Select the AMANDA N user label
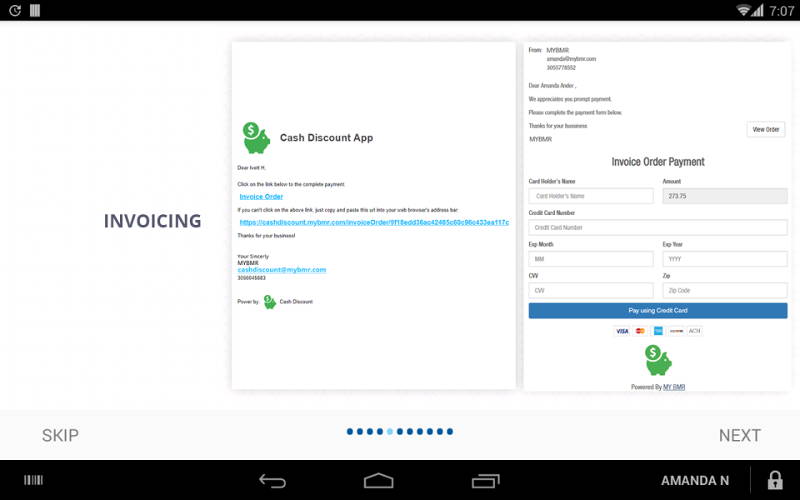Screen dimensions: 800x500 (x=695, y=481)
